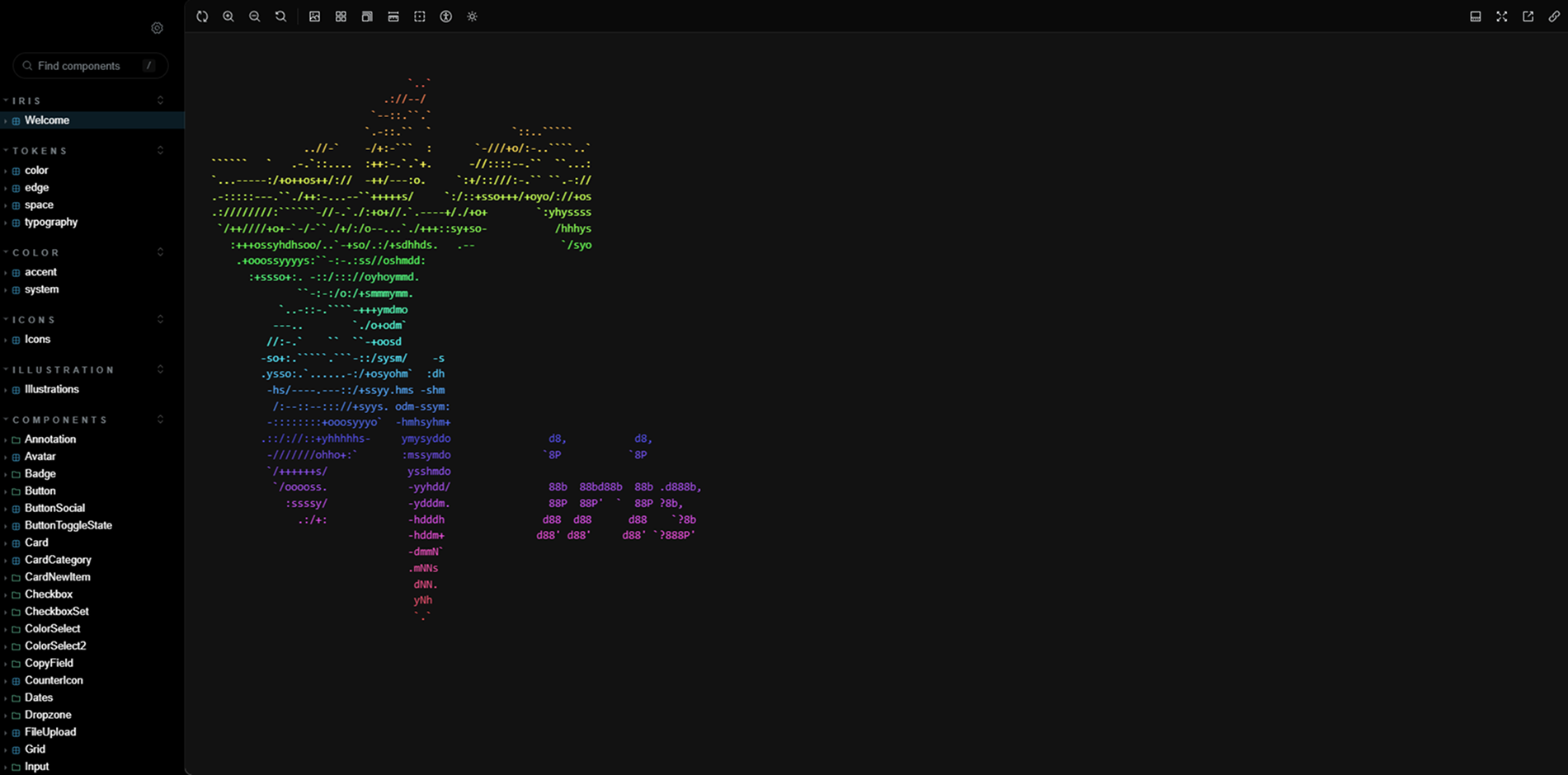Expand all items in the COMPONENTS section

pos(160,420)
